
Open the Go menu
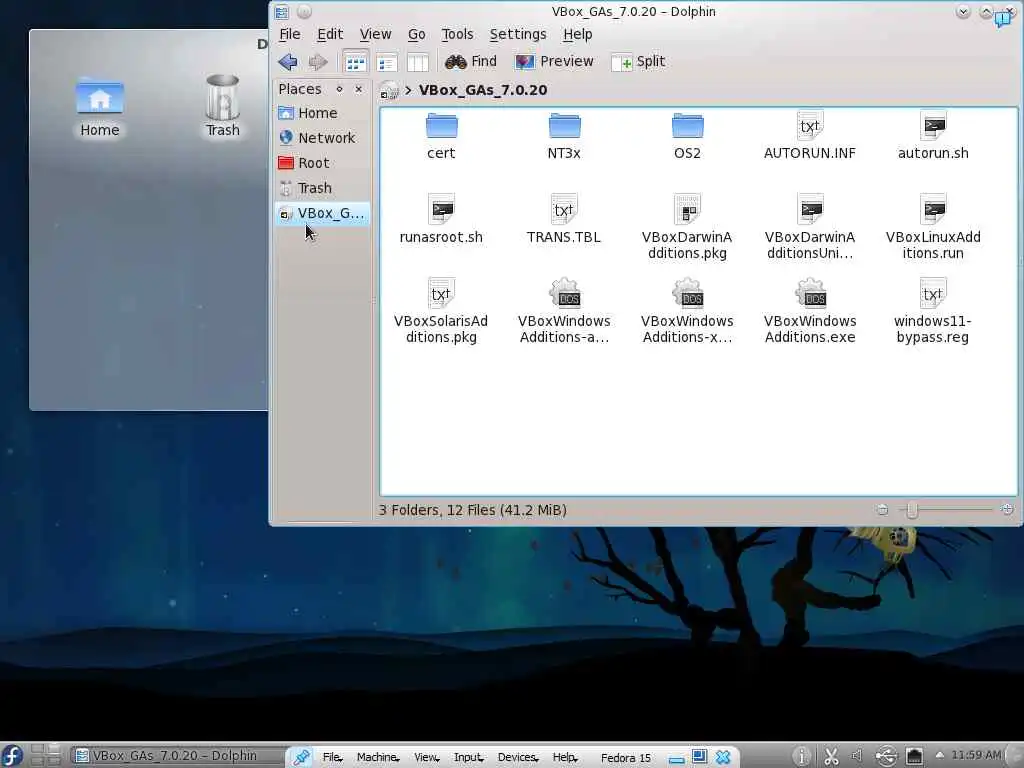click(x=417, y=34)
